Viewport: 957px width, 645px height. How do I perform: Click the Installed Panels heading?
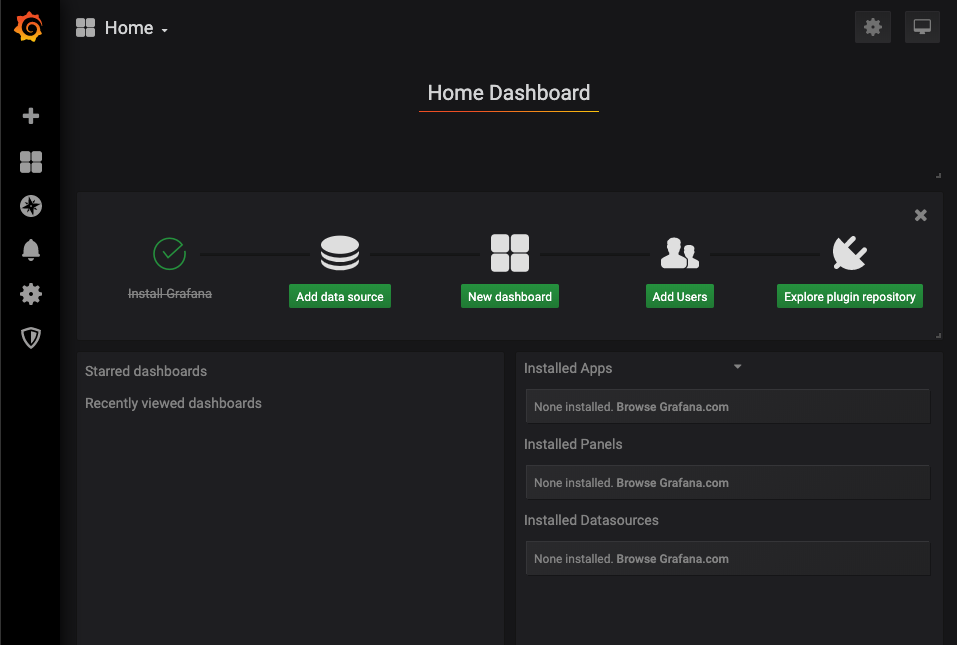click(573, 444)
